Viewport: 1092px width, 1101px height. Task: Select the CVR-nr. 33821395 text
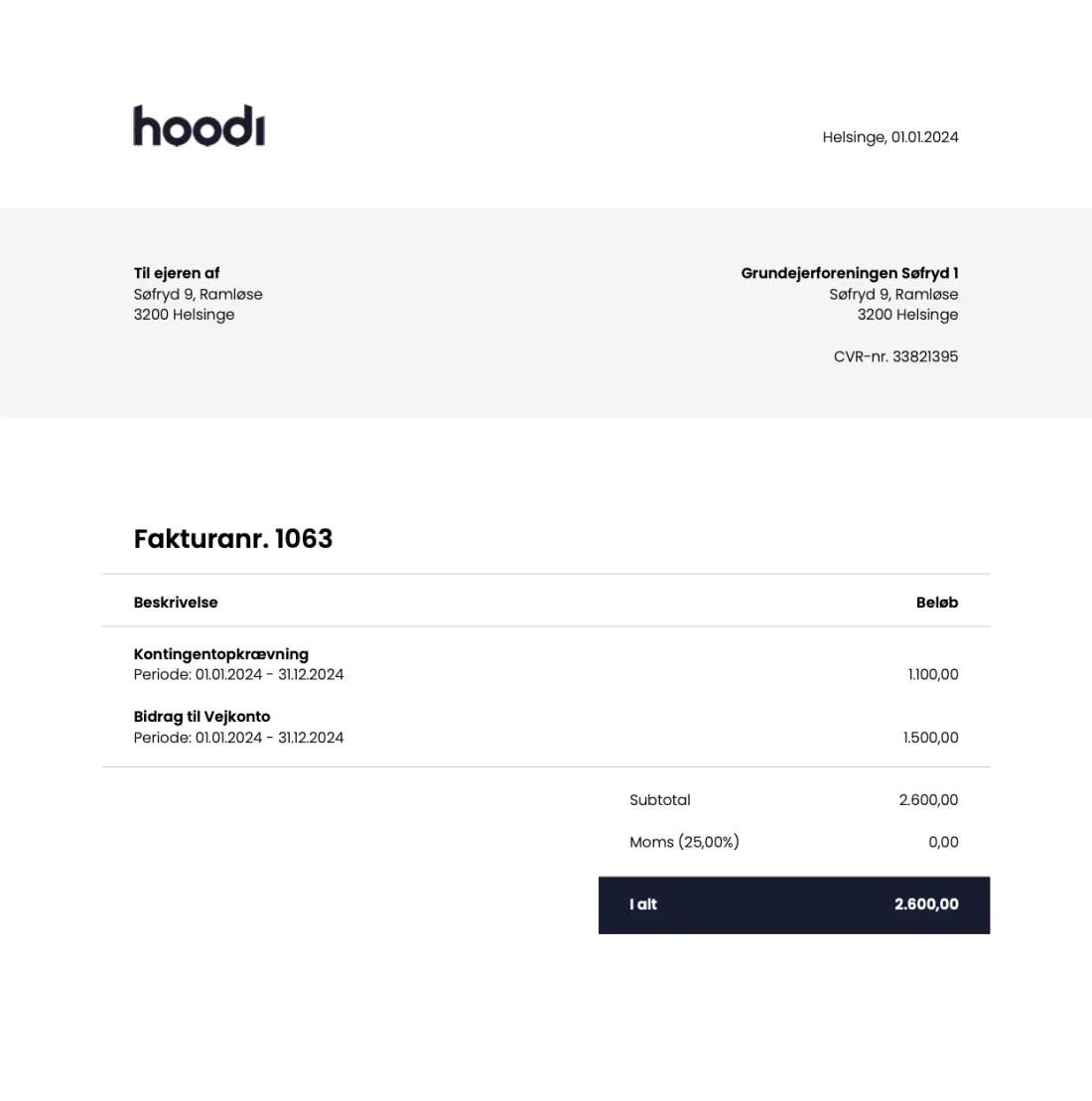[x=895, y=356]
